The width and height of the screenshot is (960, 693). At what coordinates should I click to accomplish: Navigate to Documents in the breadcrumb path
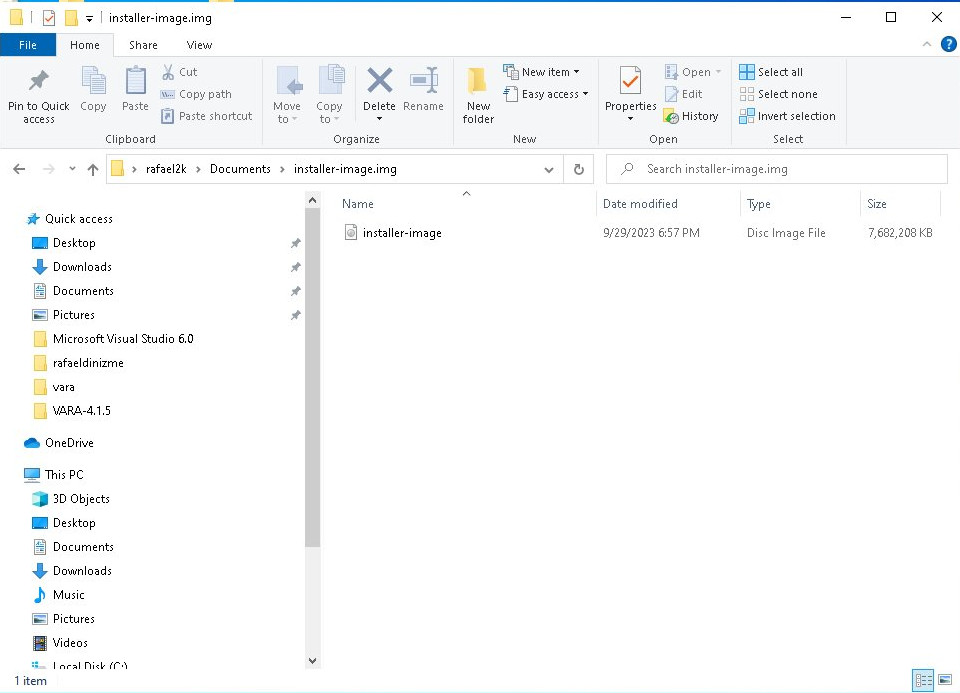tap(240, 169)
